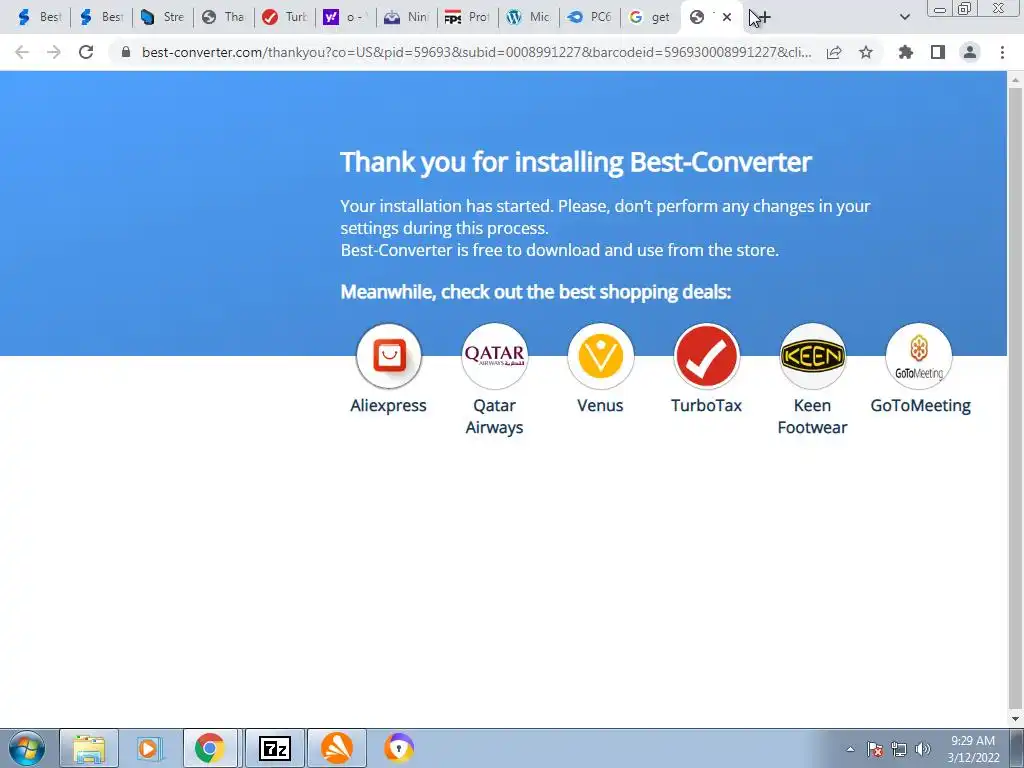
Task: Open the GoToMeeting logo icon
Action: click(918, 356)
